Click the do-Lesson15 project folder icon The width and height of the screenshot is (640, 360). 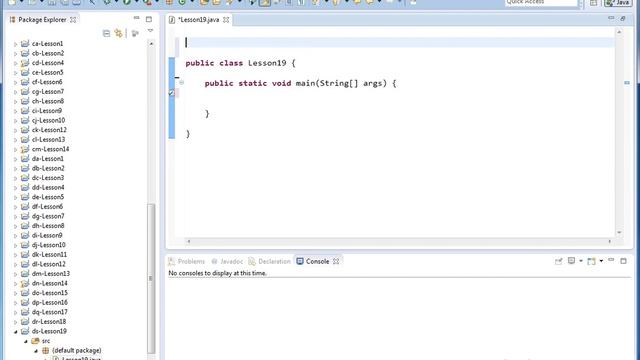pos(25,293)
